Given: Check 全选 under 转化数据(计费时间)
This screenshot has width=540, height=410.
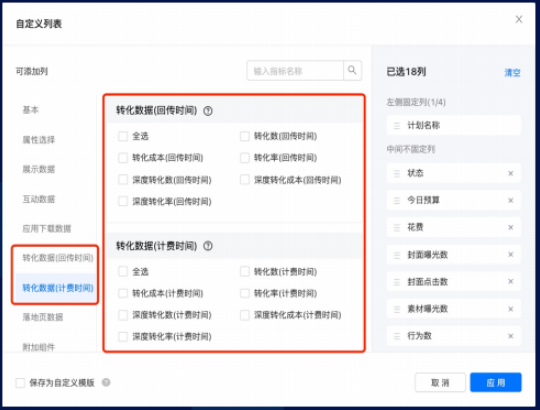Looking at the screenshot, I should 123,272.
